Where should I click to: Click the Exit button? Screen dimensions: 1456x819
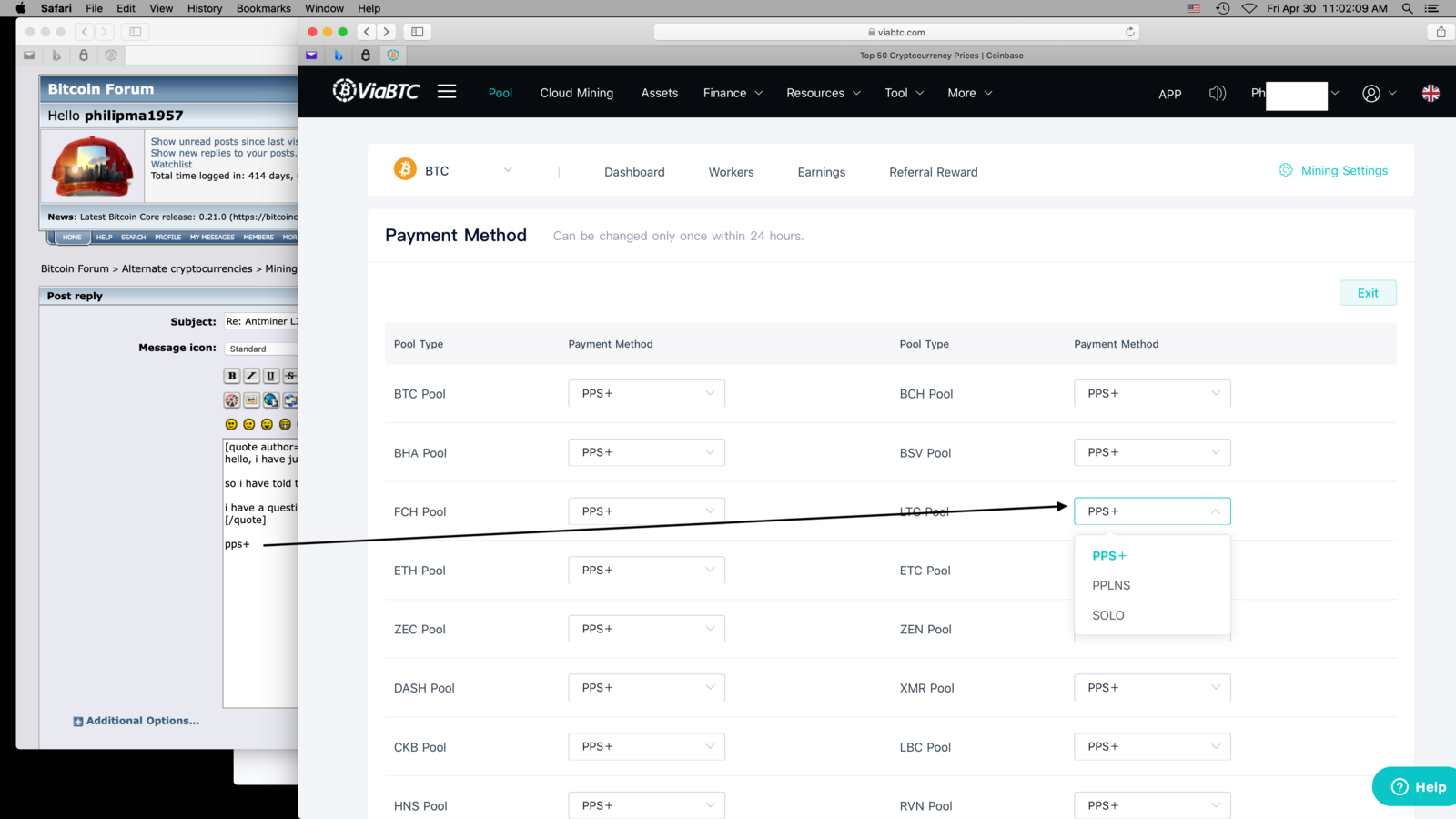tap(1368, 293)
